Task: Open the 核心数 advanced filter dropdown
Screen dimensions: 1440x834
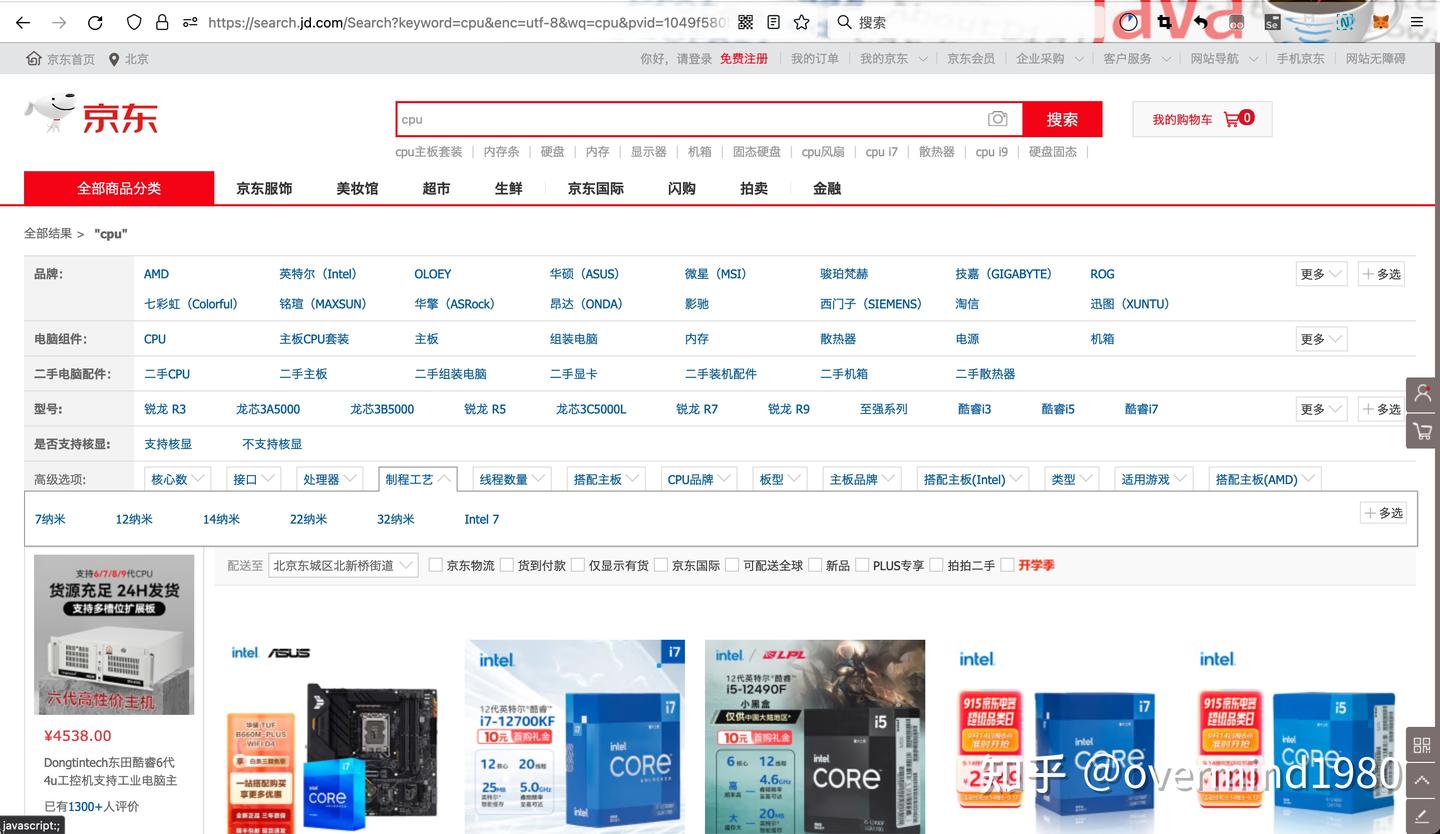Action: tap(176, 478)
